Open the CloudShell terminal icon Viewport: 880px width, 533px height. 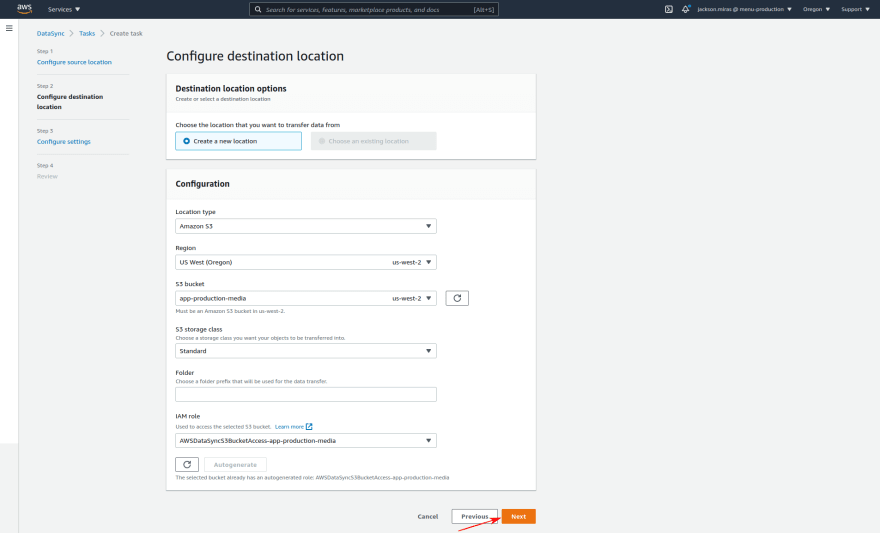coord(668,9)
